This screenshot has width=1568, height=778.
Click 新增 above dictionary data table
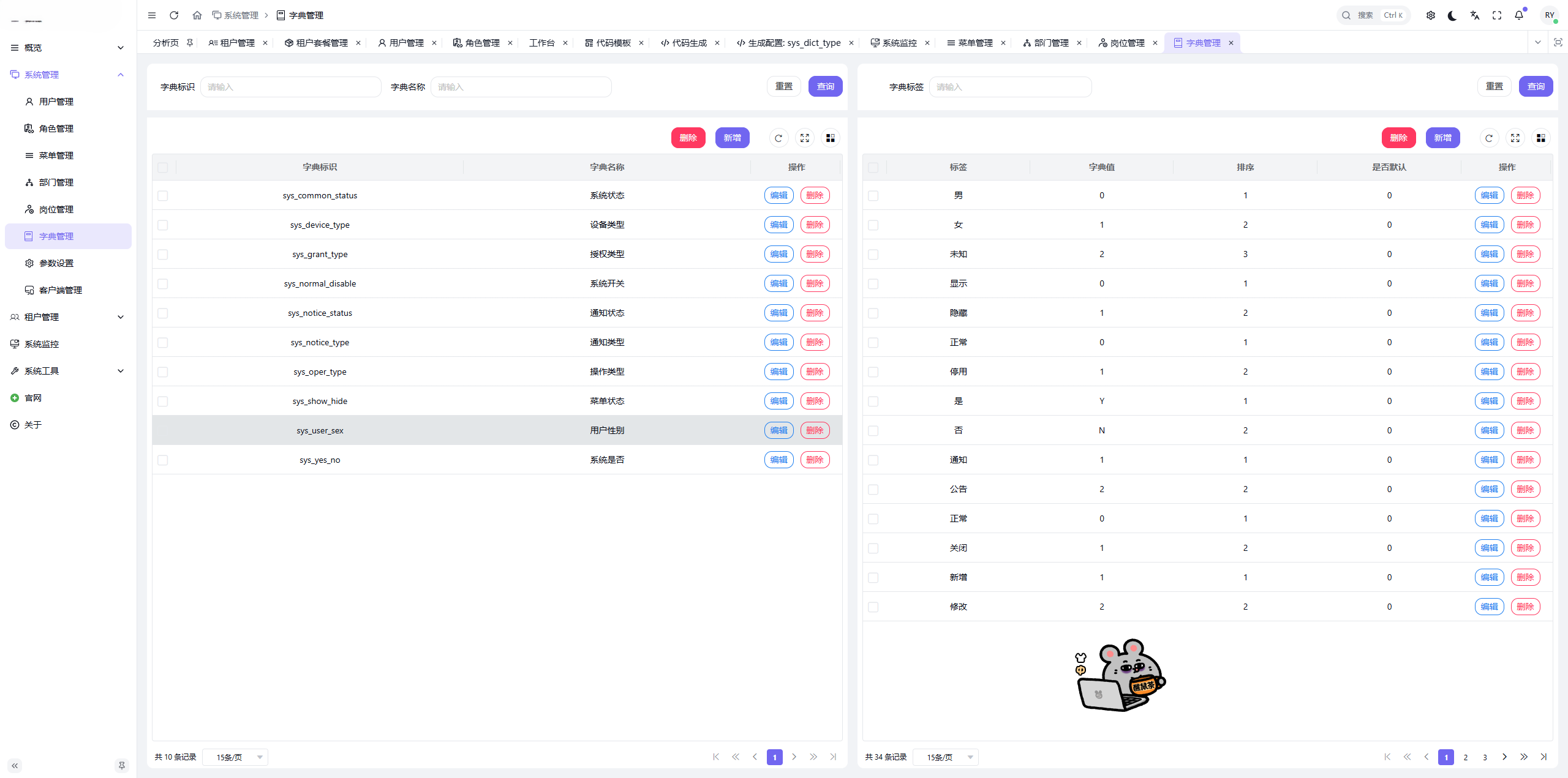coord(1443,138)
